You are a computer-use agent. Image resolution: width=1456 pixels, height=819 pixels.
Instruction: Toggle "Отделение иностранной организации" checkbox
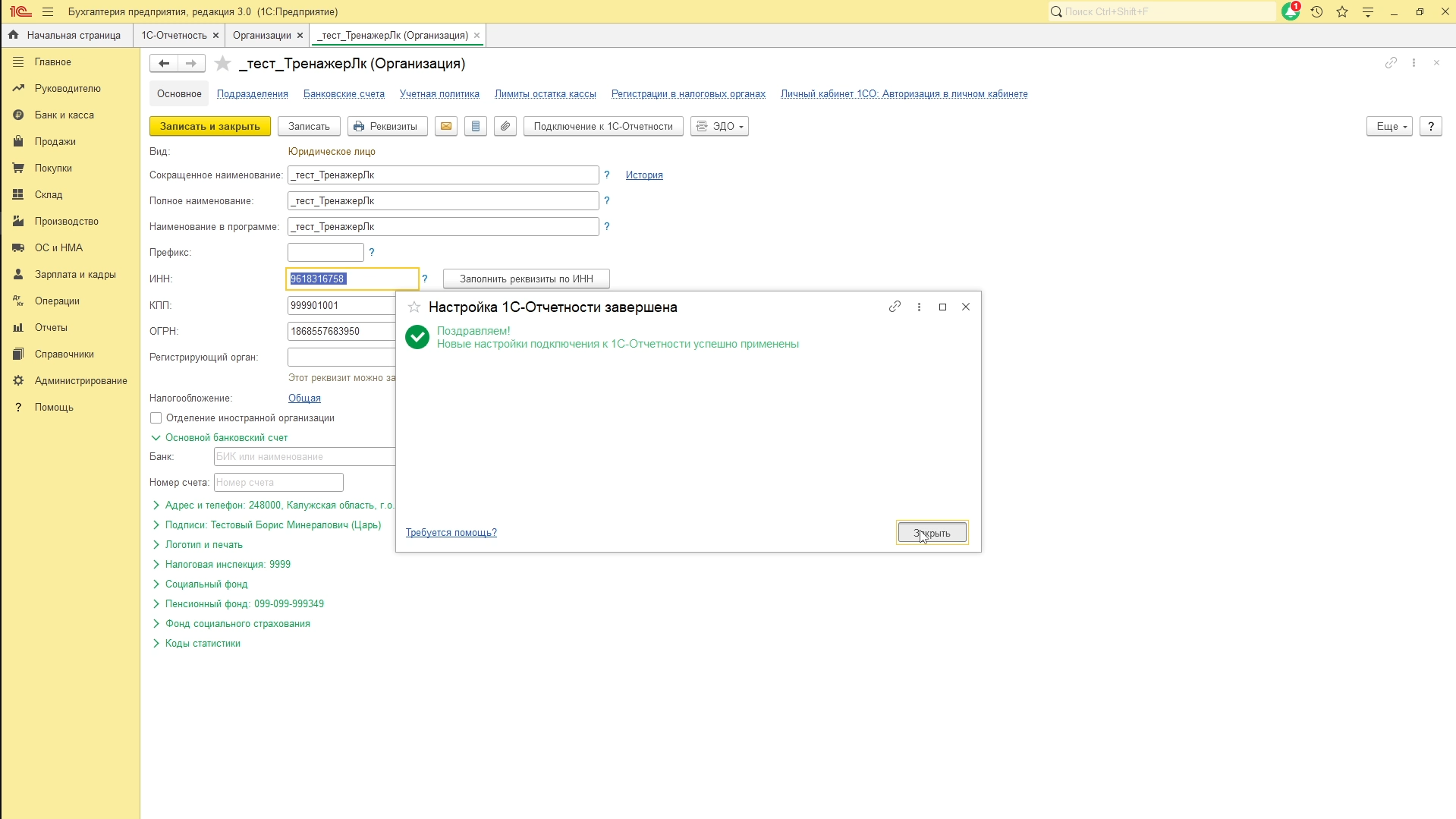[156, 418]
